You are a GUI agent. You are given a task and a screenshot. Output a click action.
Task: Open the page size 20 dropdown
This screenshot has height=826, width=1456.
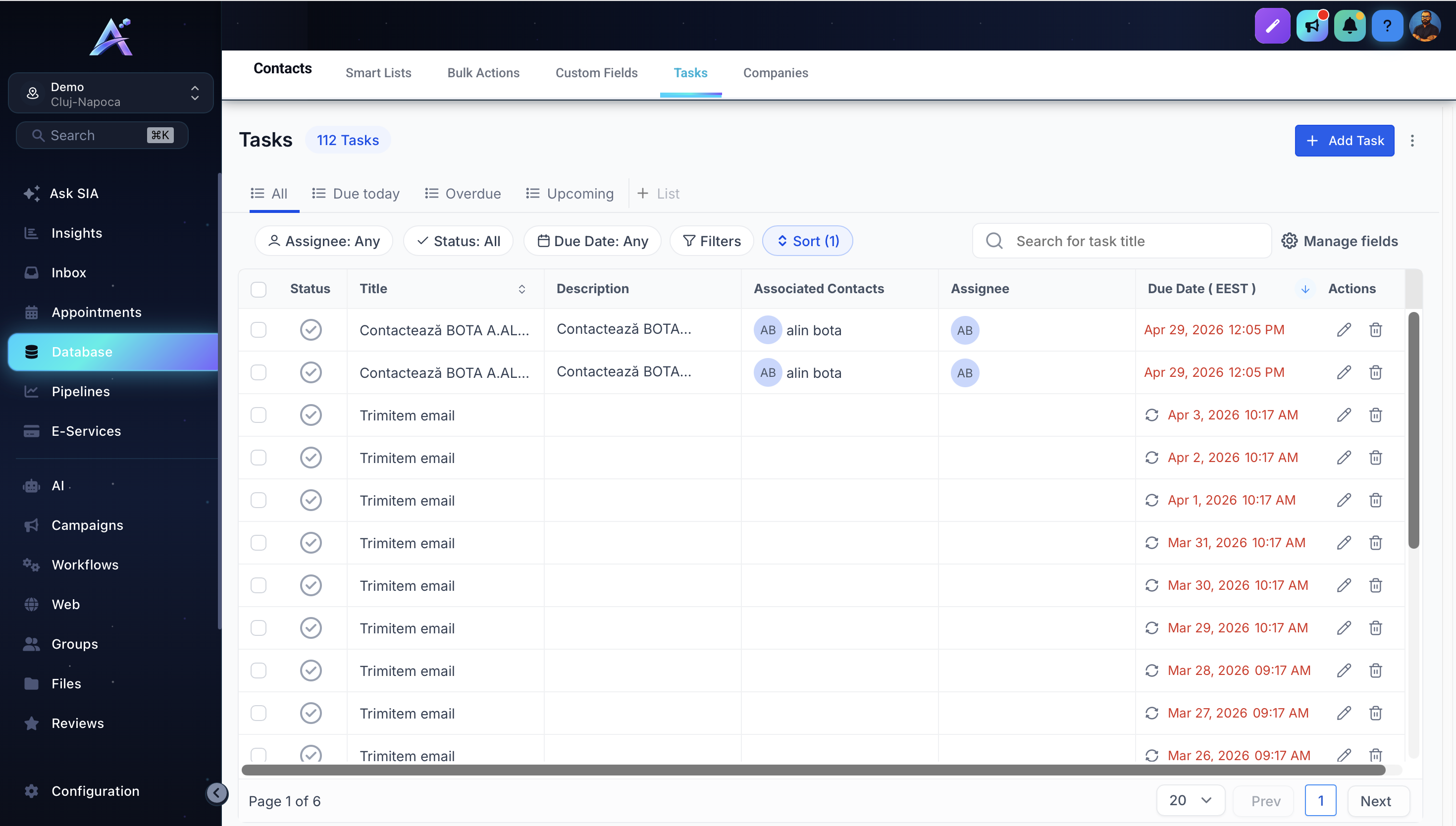pos(1191,800)
